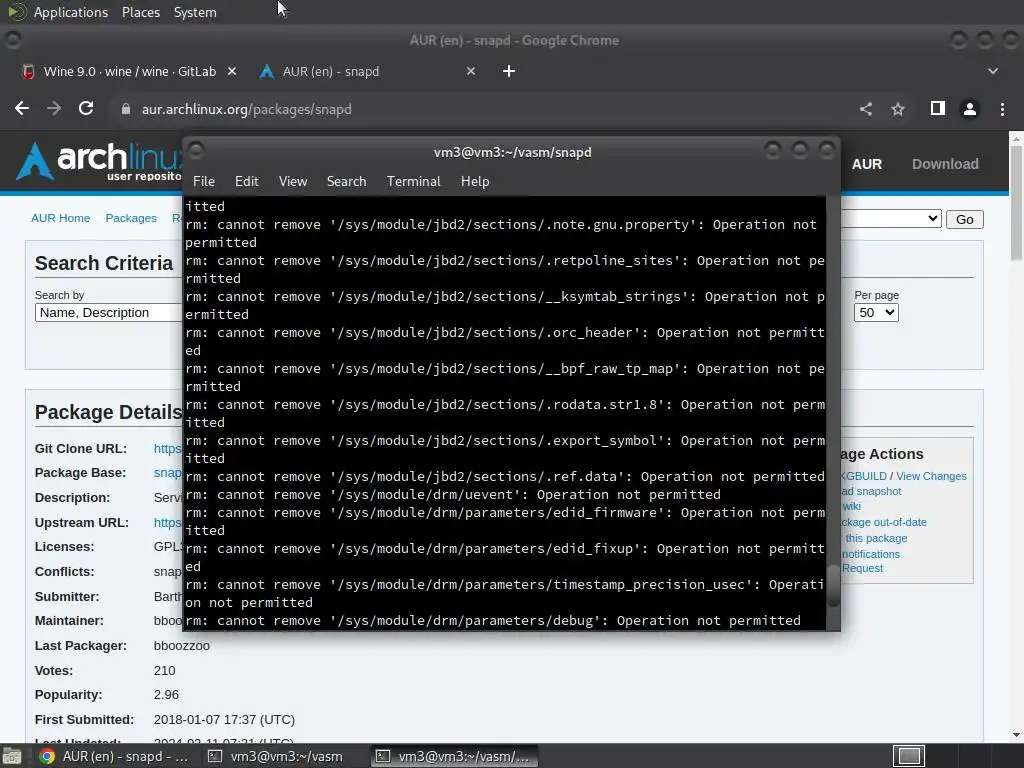Click the share page icon in address bar
This screenshot has width=1024, height=768.
(866, 109)
